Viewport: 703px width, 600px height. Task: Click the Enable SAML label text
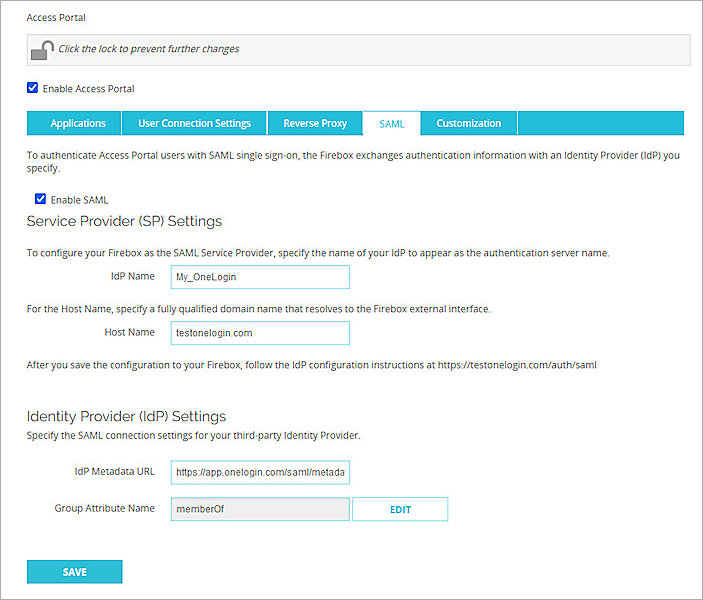pyautogui.click(x=79, y=200)
